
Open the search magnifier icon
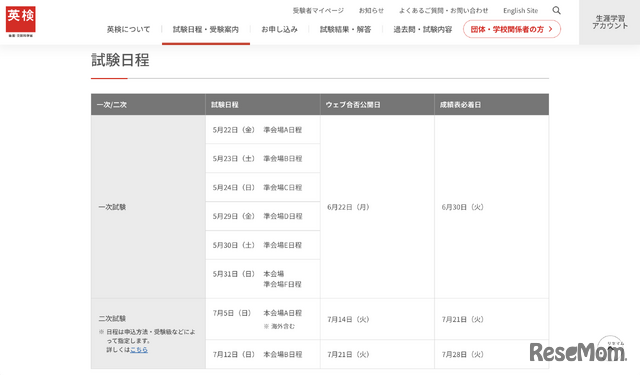tap(556, 11)
